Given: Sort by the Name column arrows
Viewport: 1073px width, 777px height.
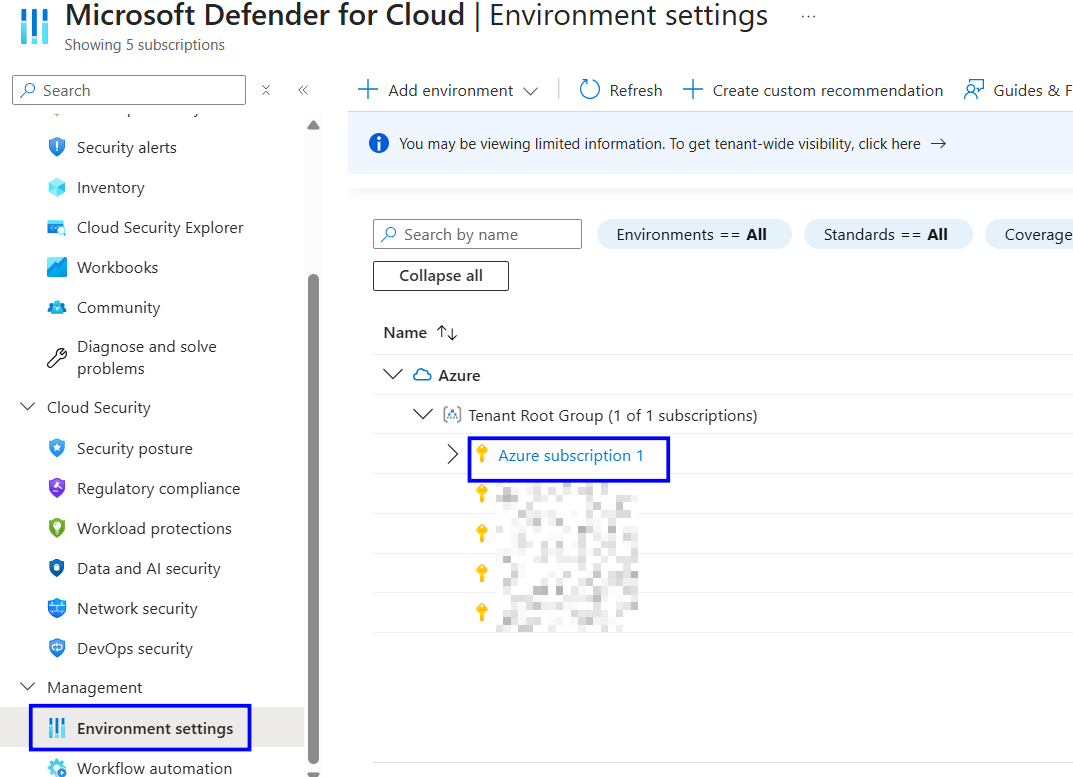Looking at the screenshot, I should point(447,333).
